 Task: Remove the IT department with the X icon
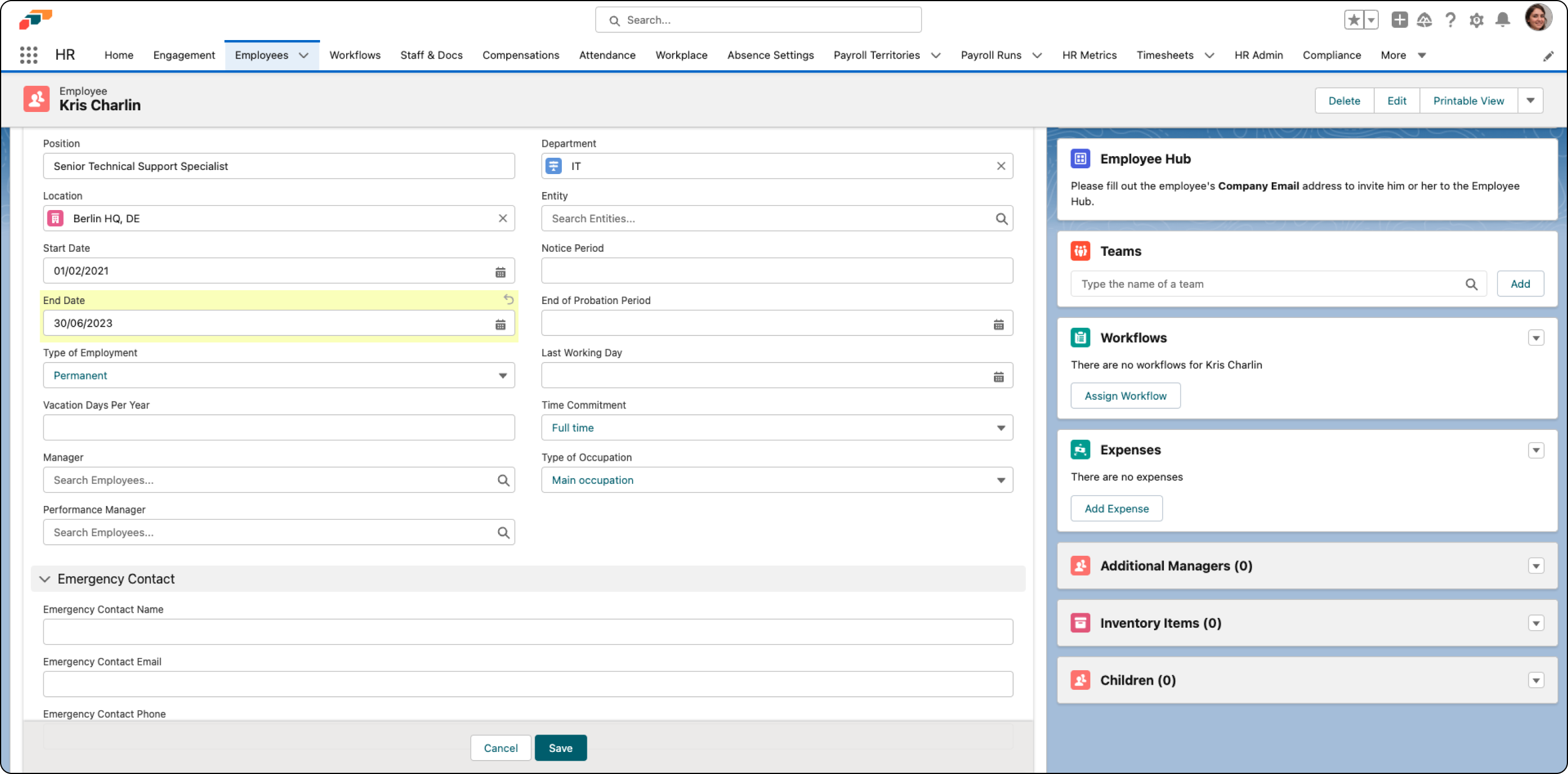coord(1001,165)
